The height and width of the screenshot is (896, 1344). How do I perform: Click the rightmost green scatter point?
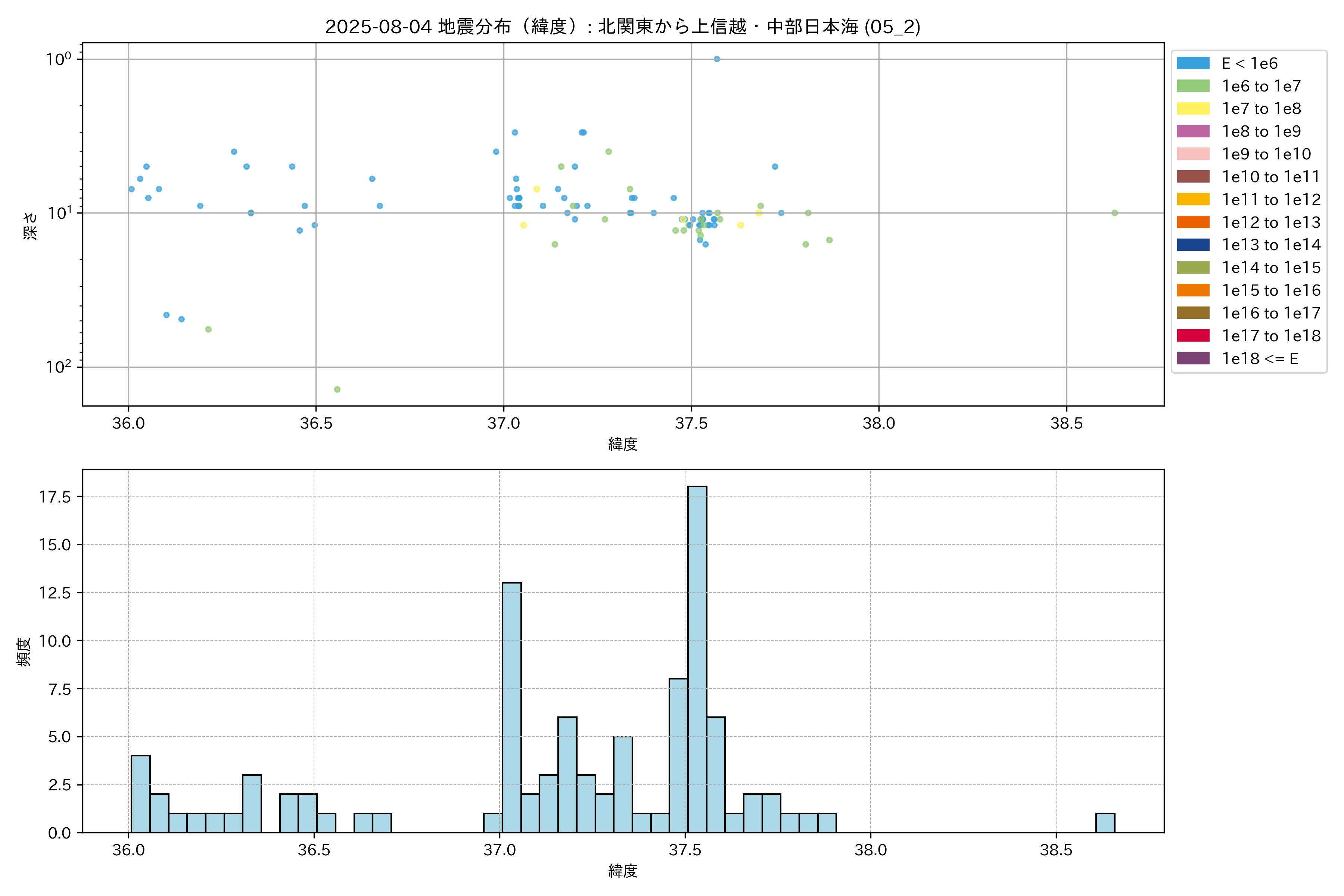pos(1114,213)
